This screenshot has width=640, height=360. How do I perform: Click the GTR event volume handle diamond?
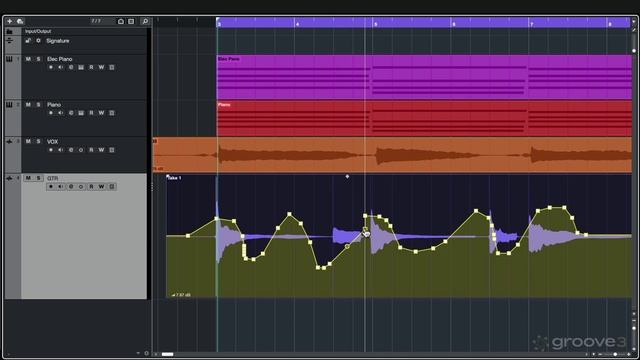[347, 177]
